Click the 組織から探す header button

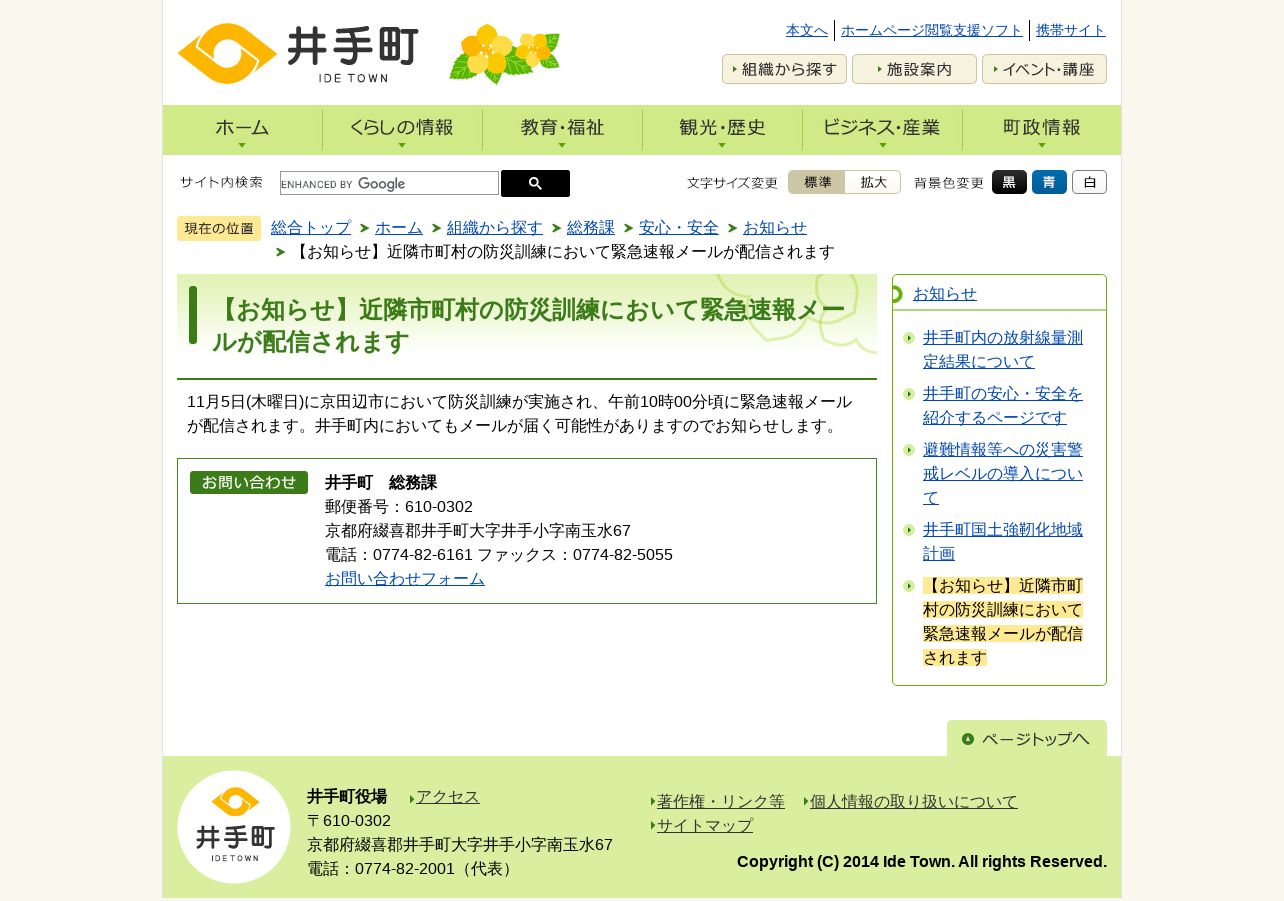click(784, 69)
